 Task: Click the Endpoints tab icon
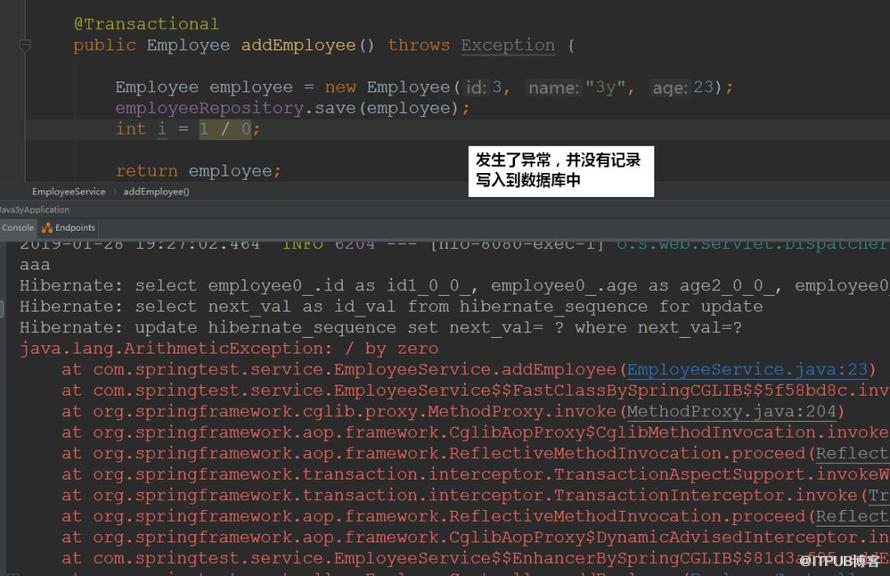[47, 228]
